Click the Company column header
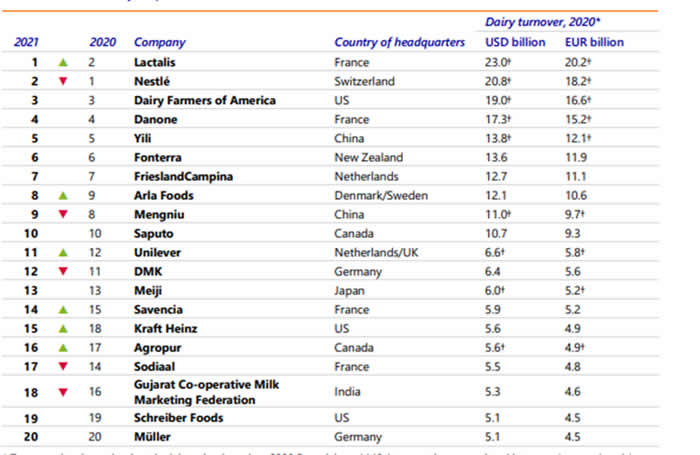700x455 pixels. pyautogui.click(x=158, y=42)
